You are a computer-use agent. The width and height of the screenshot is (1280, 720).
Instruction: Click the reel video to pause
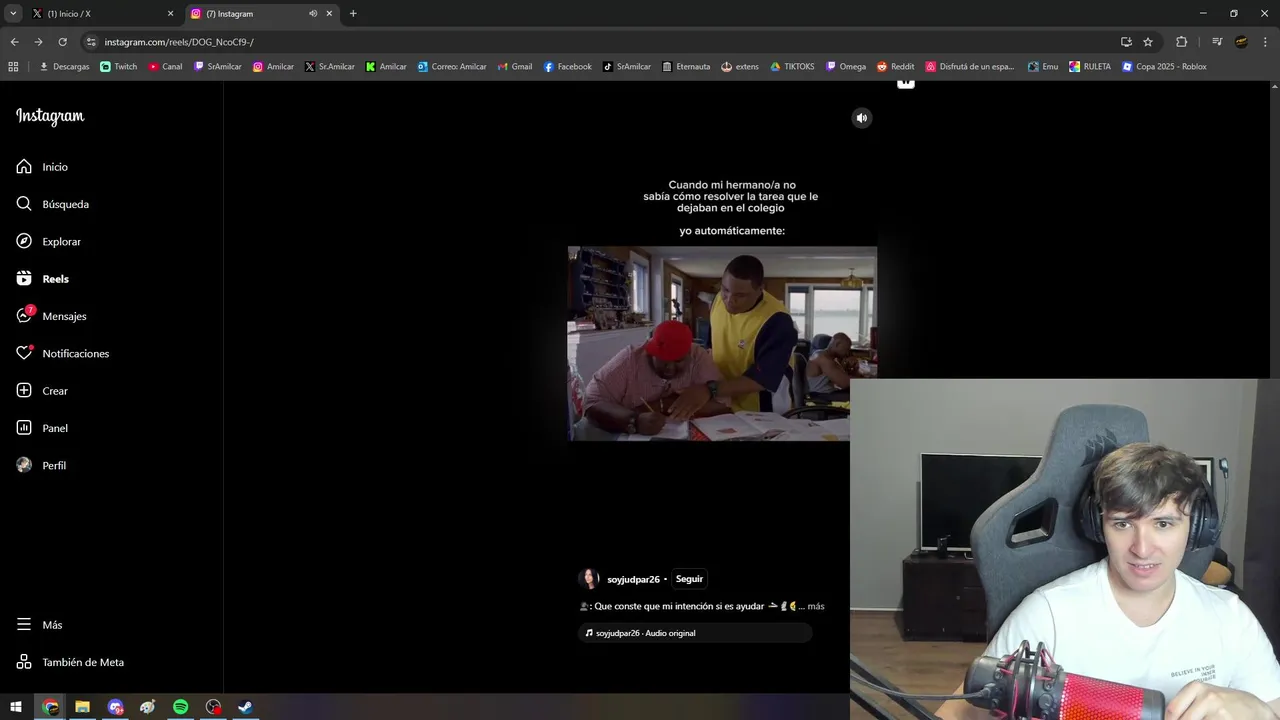722,343
